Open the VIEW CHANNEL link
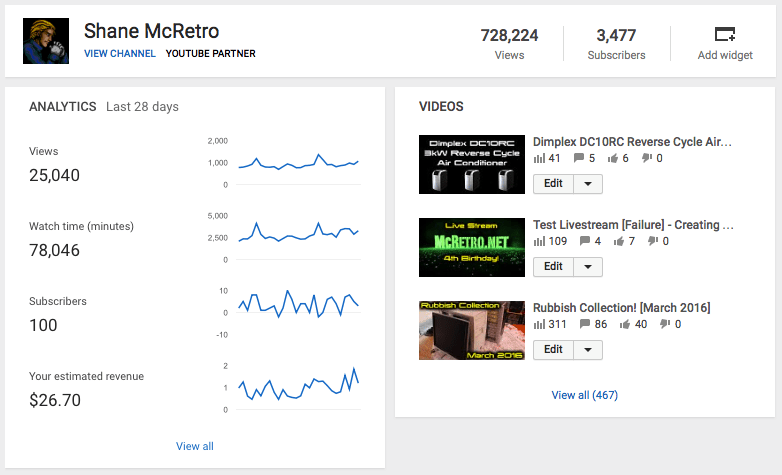 (120, 53)
